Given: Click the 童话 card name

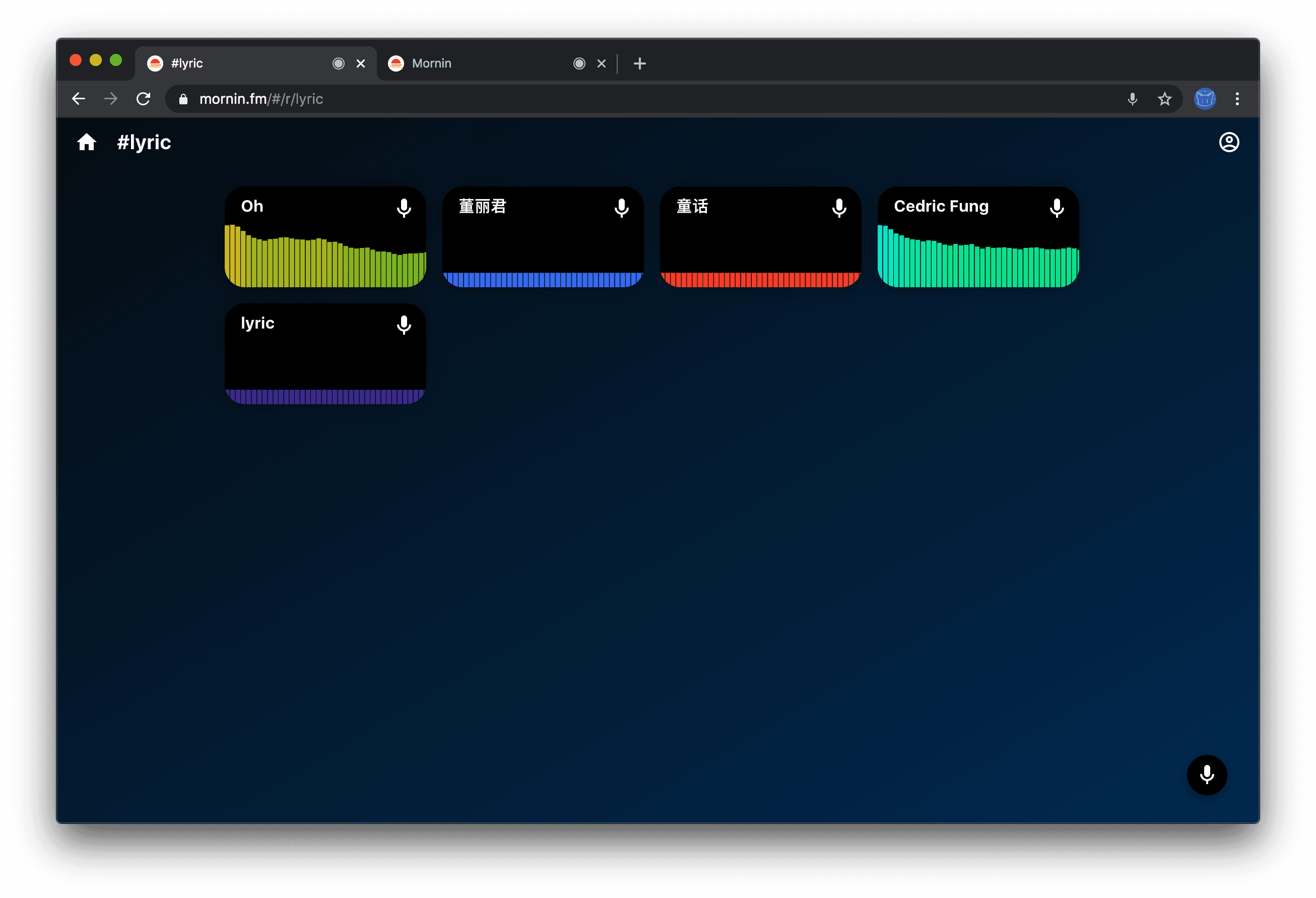Looking at the screenshot, I should (692, 206).
